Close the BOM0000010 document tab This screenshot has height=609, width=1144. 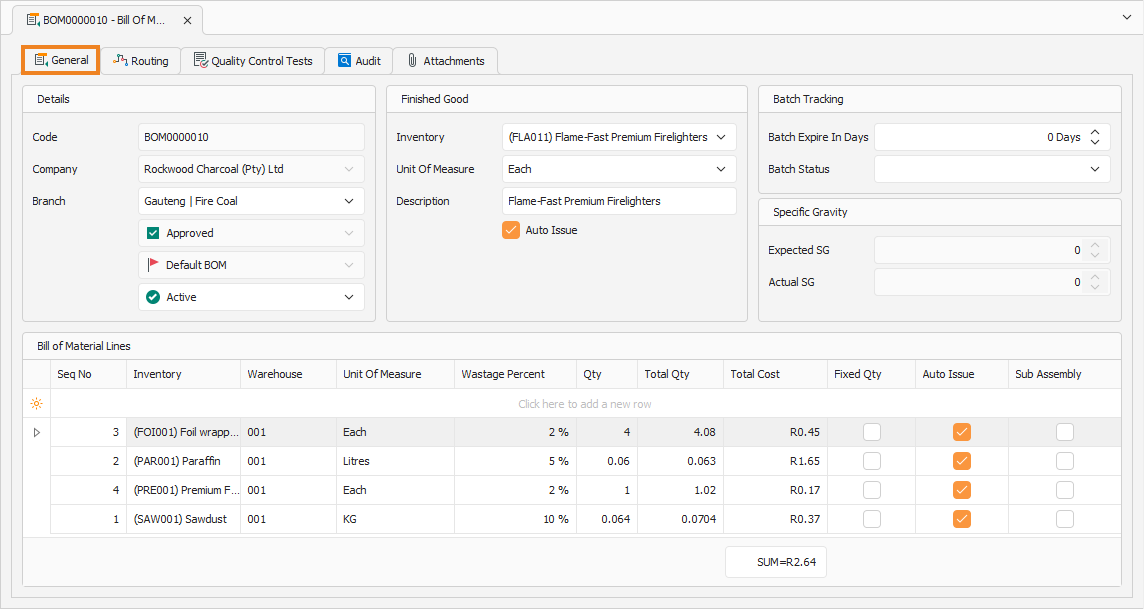(x=188, y=20)
